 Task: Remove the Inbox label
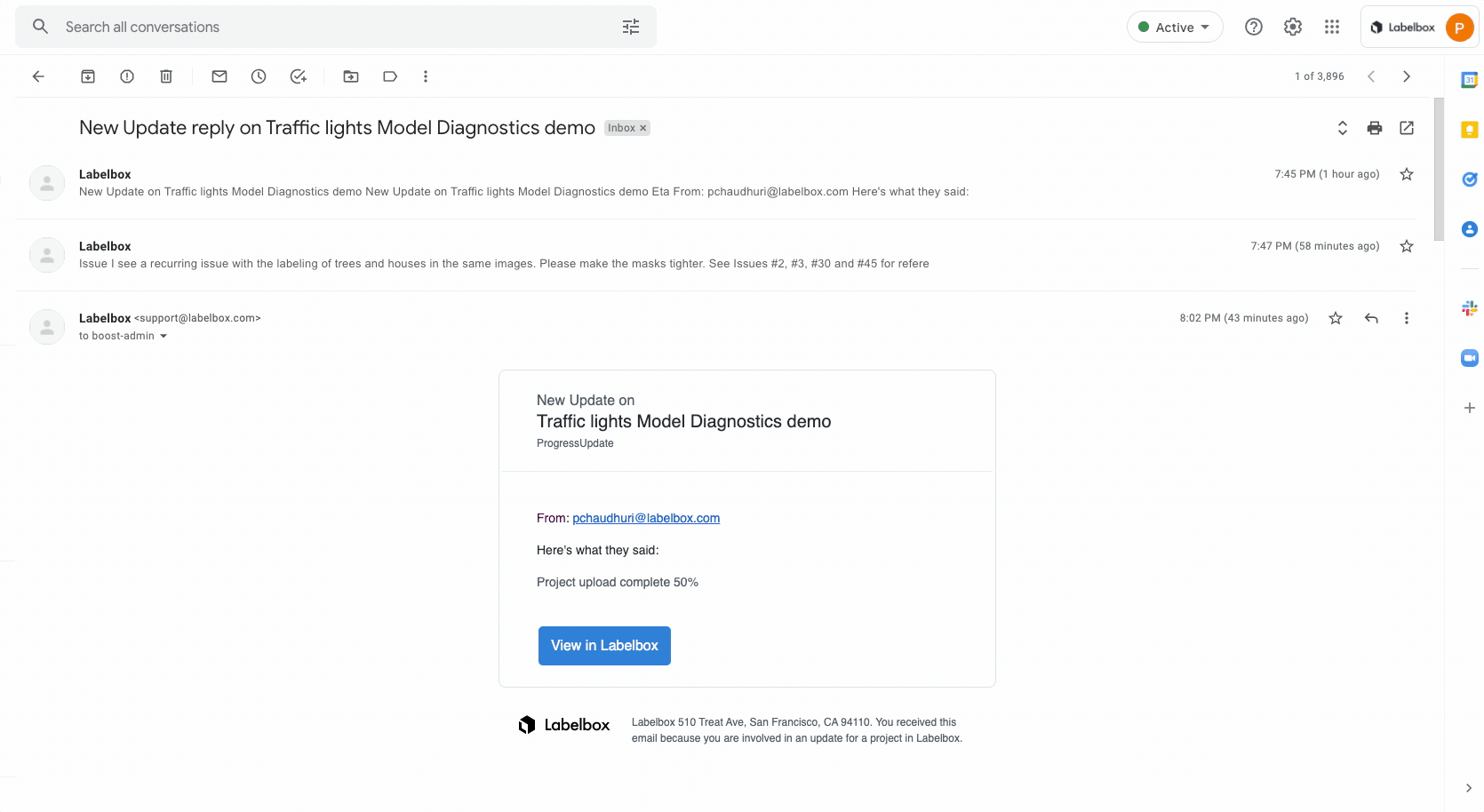643,128
